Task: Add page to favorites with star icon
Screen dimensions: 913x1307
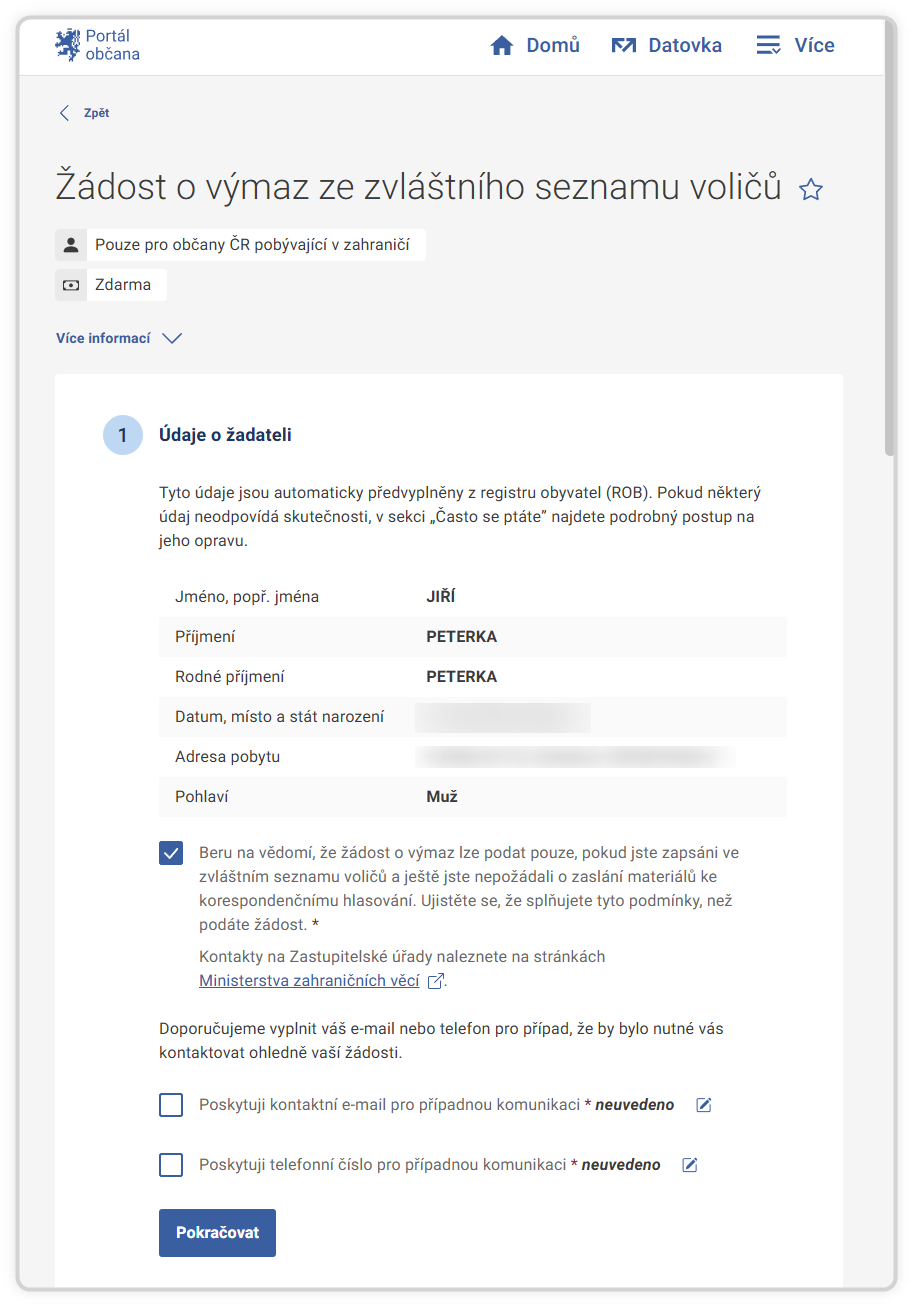Action: point(811,190)
